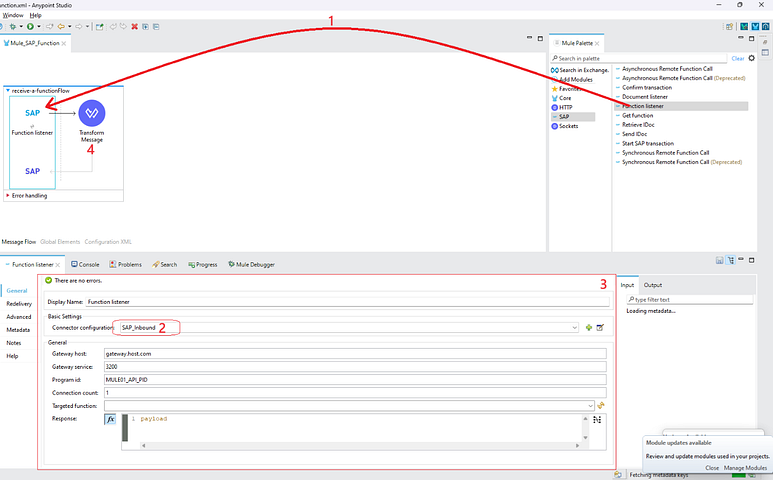Open the Progress tab
Image resolution: width=773 pixels, height=480 pixels.
tap(203, 265)
